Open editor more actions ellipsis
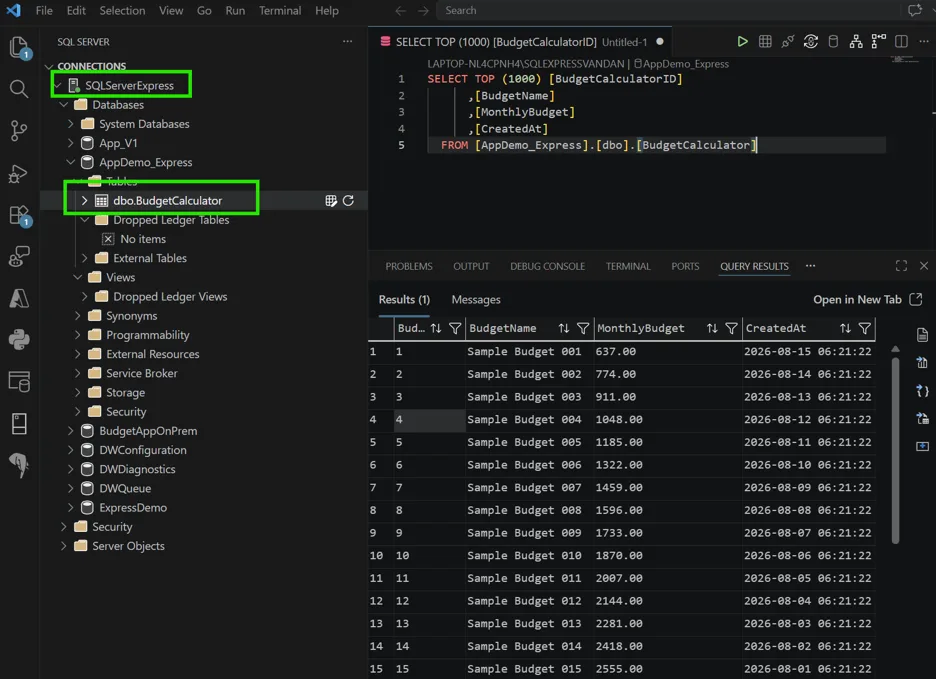The height and width of the screenshot is (679, 936). (x=923, y=41)
